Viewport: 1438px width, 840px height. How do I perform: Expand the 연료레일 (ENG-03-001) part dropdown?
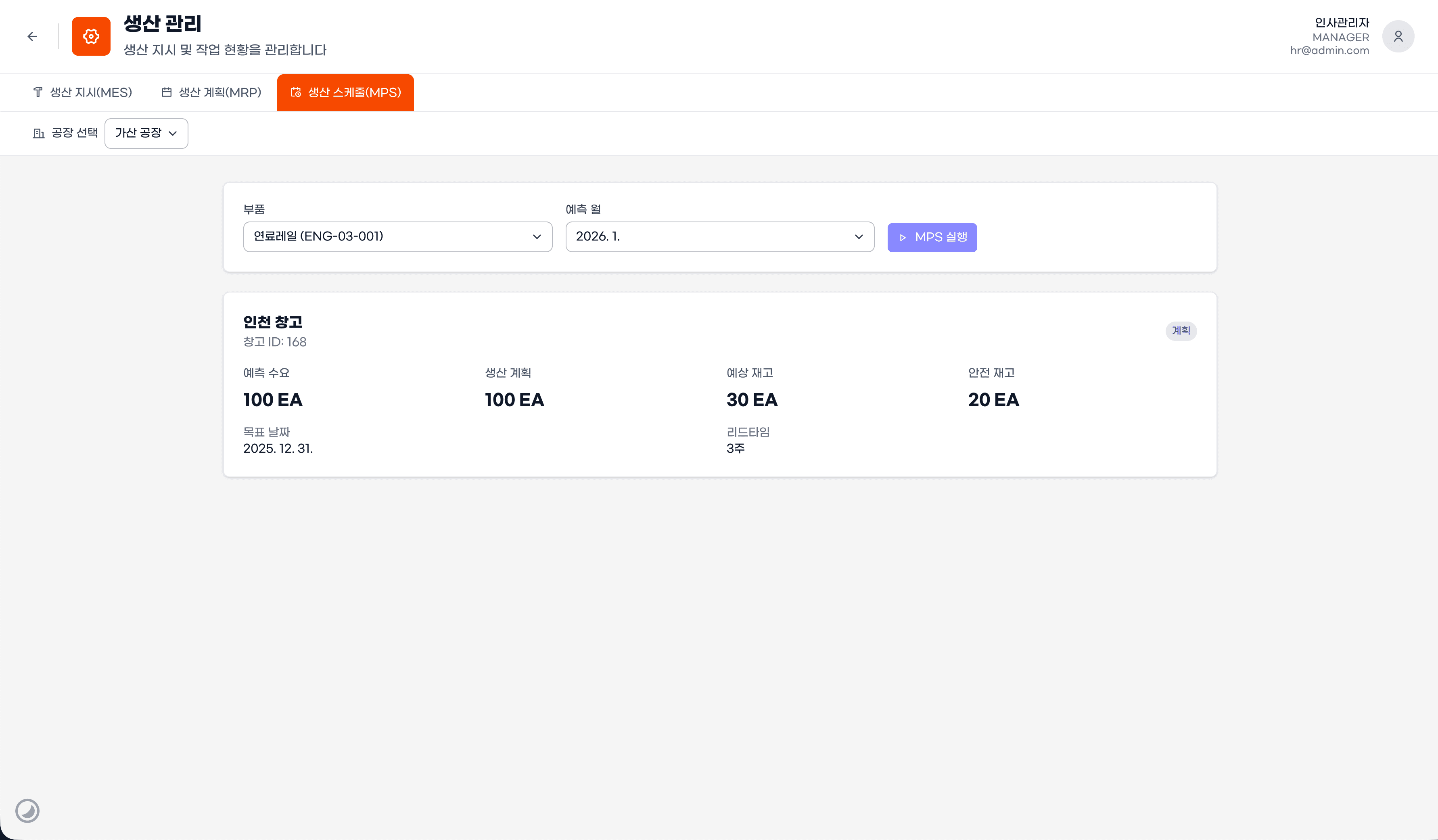tap(397, 237)
